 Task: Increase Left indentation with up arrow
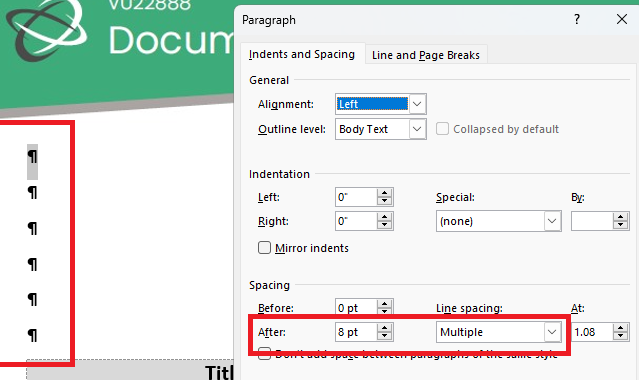pos(384,193)
